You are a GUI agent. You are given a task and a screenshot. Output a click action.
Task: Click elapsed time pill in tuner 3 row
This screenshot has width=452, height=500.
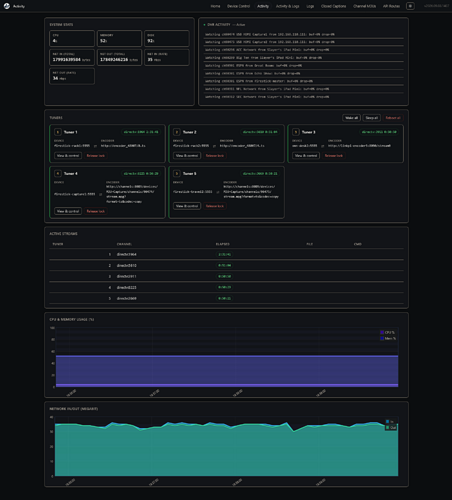coord(225,276)
